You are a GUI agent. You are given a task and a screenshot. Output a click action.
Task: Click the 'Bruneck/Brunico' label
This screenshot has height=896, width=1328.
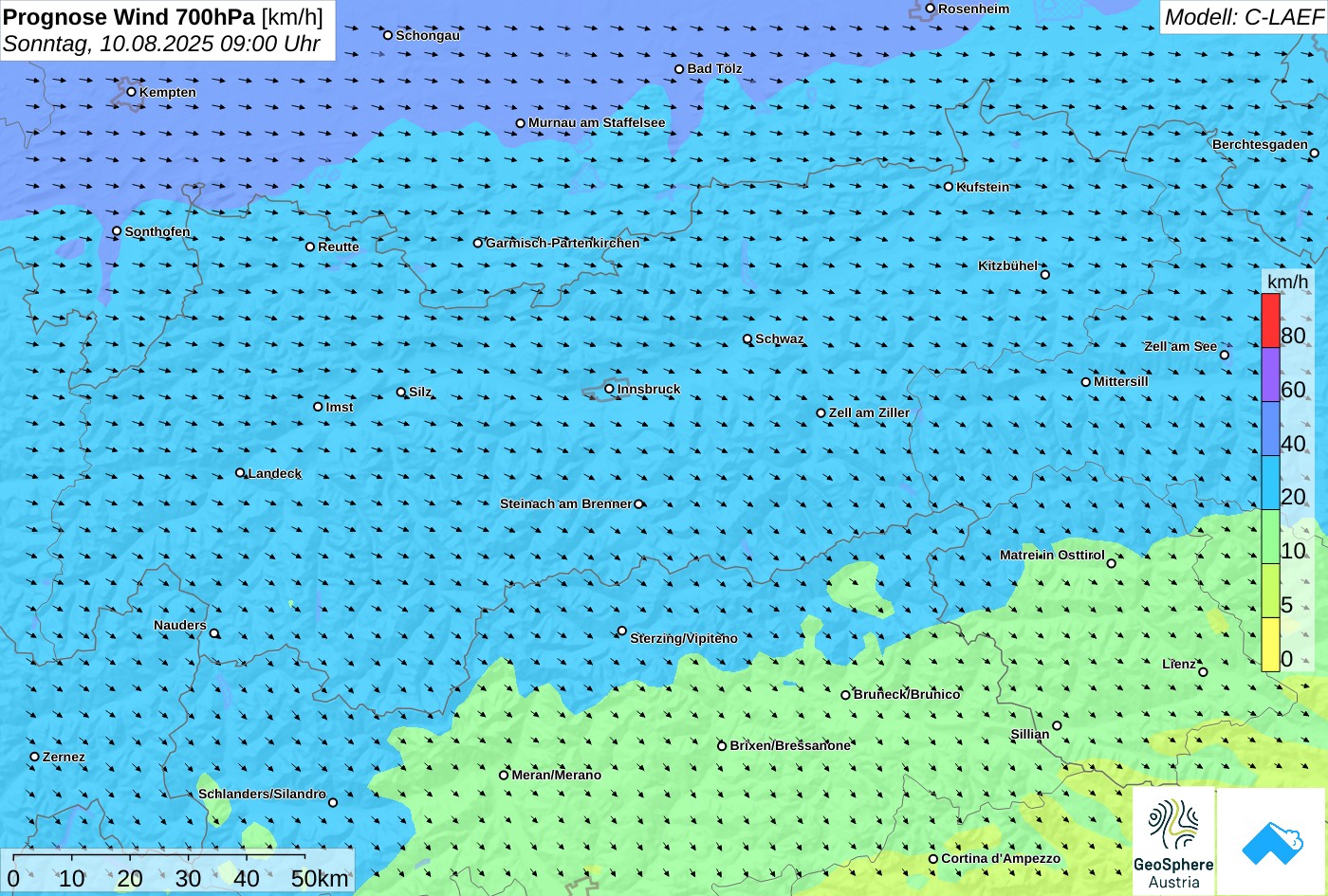(x=907, y=694)
